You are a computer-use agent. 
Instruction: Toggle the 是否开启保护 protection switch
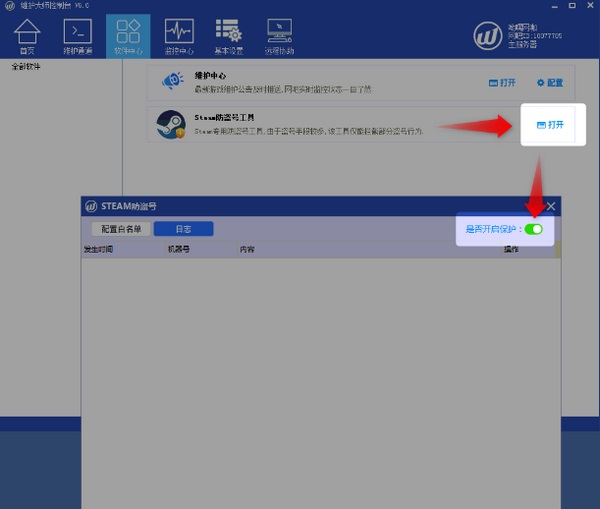[533, 229]
